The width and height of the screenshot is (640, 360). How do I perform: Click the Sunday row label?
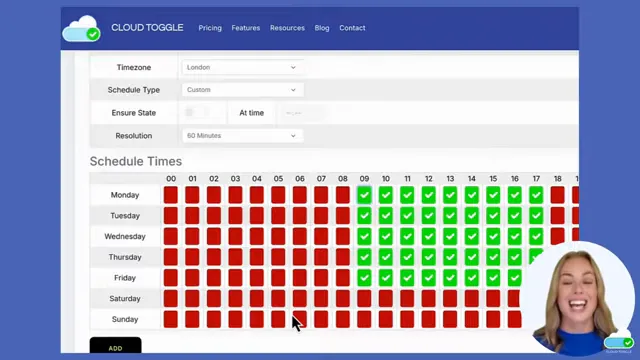(125, 319)
